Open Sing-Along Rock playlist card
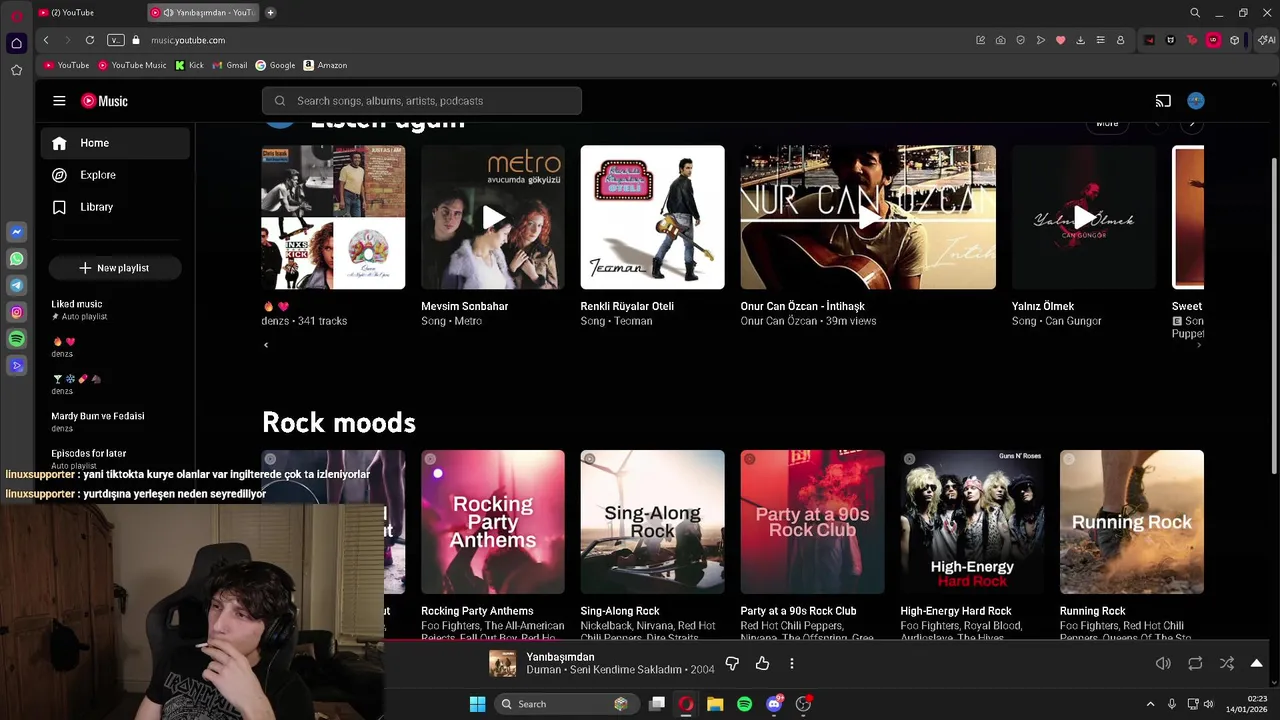The height and width of the screenshot is (720, 1280). 652,522
